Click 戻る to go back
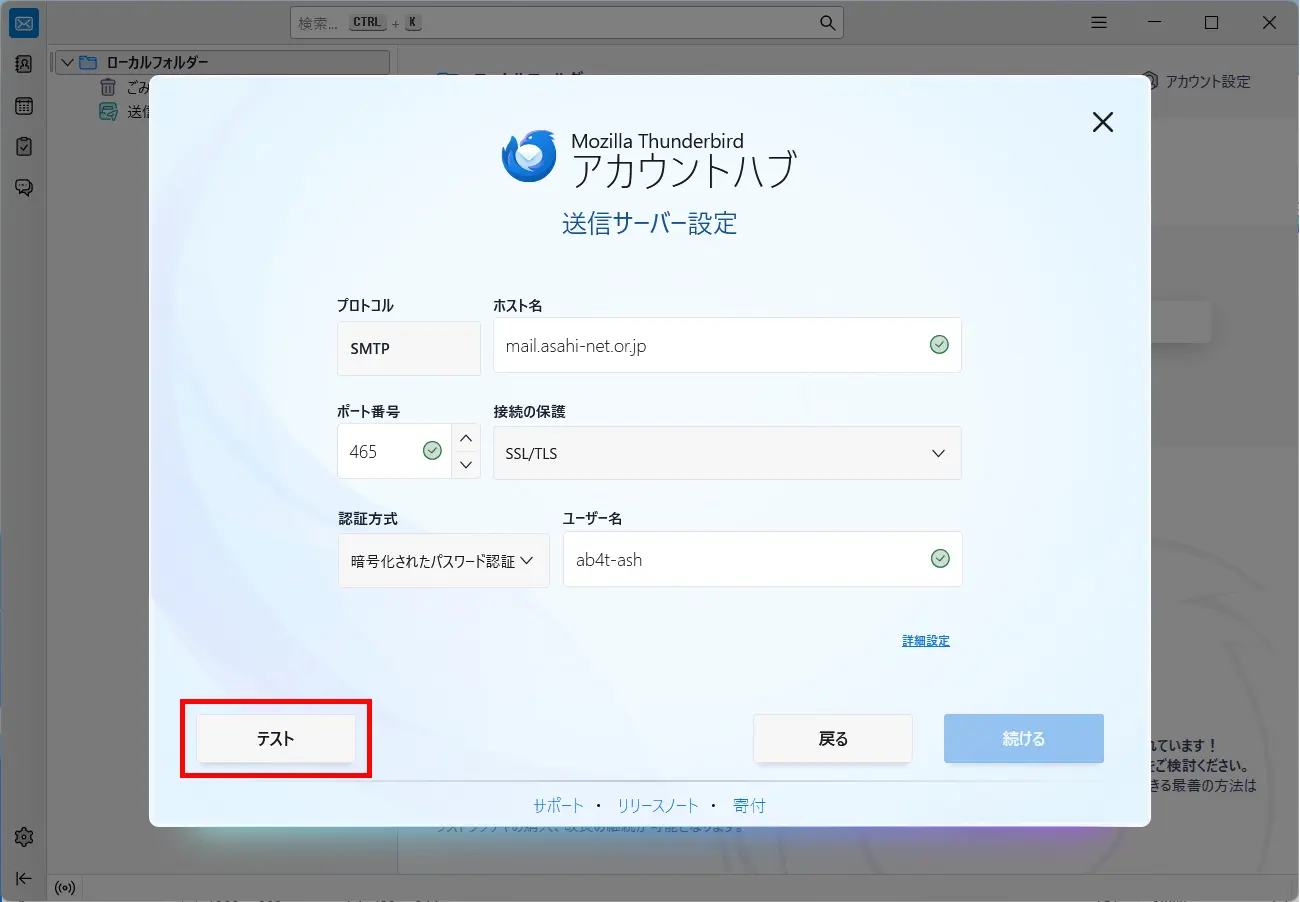1300x902 pixels. (x=832, y=738)
